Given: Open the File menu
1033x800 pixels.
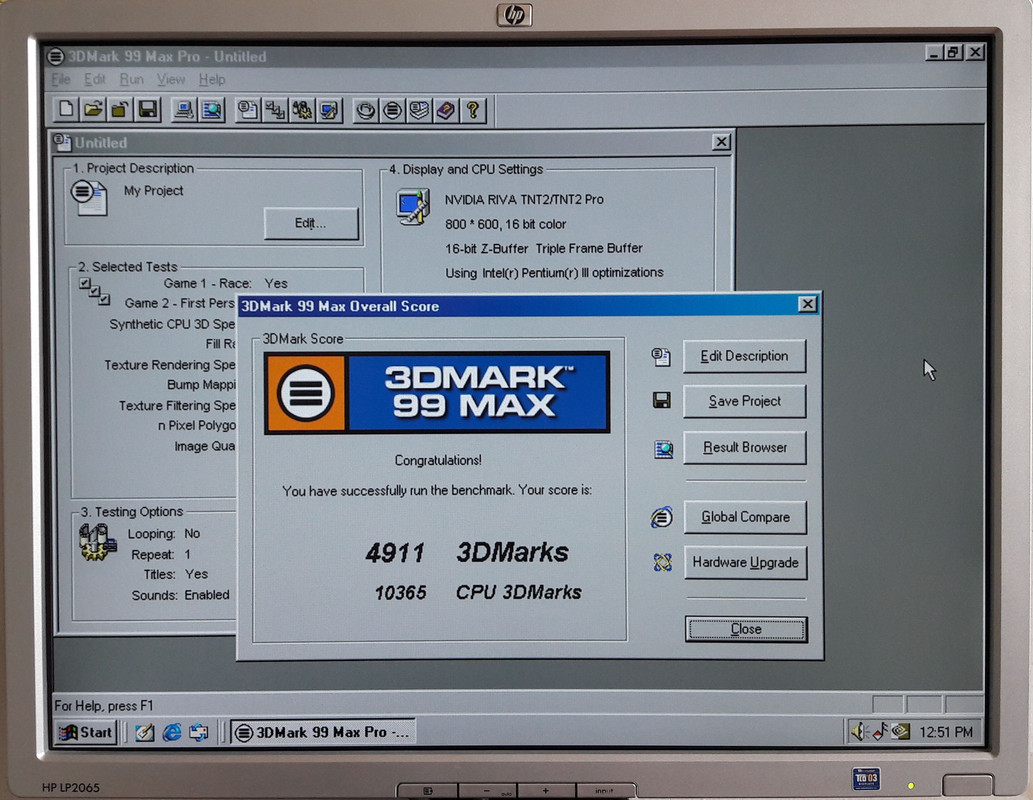Looking at the screenshot, I should [x=61, y=80].
